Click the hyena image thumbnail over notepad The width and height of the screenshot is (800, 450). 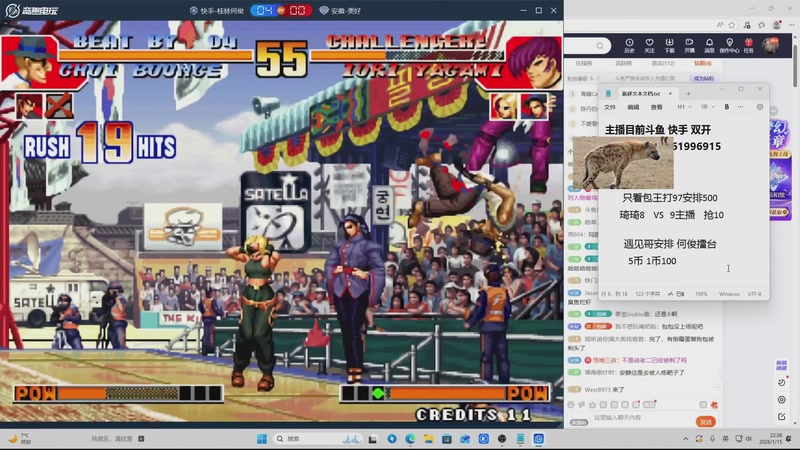point(623,163)
